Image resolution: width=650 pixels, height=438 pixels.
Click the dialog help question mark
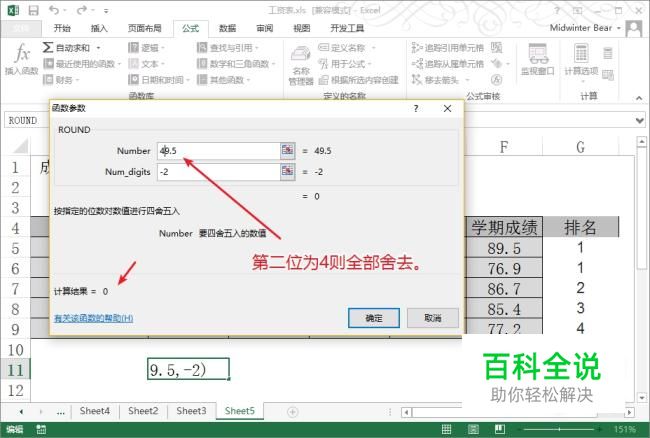[416, 109]
